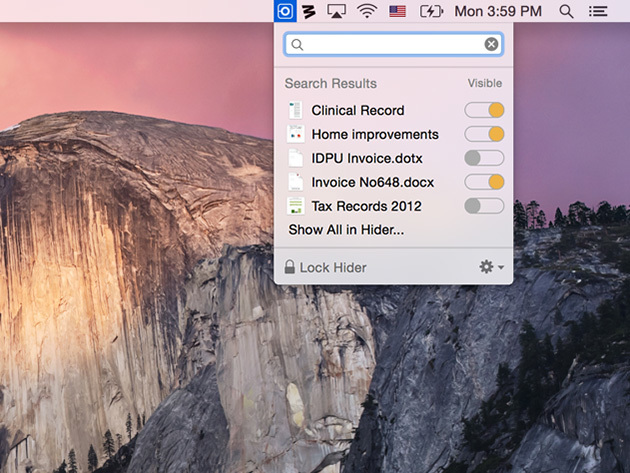Click the Mon 3:59 PM clock
This screenshot has height=473, width=630.
pos(498,11)
